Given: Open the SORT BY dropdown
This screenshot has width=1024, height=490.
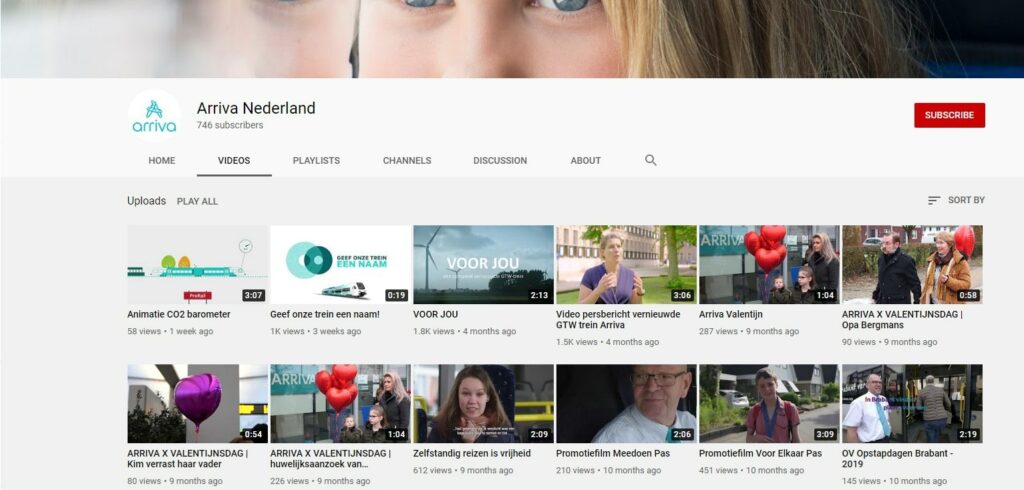Looking at the screenshot, I should click(956, 201).
